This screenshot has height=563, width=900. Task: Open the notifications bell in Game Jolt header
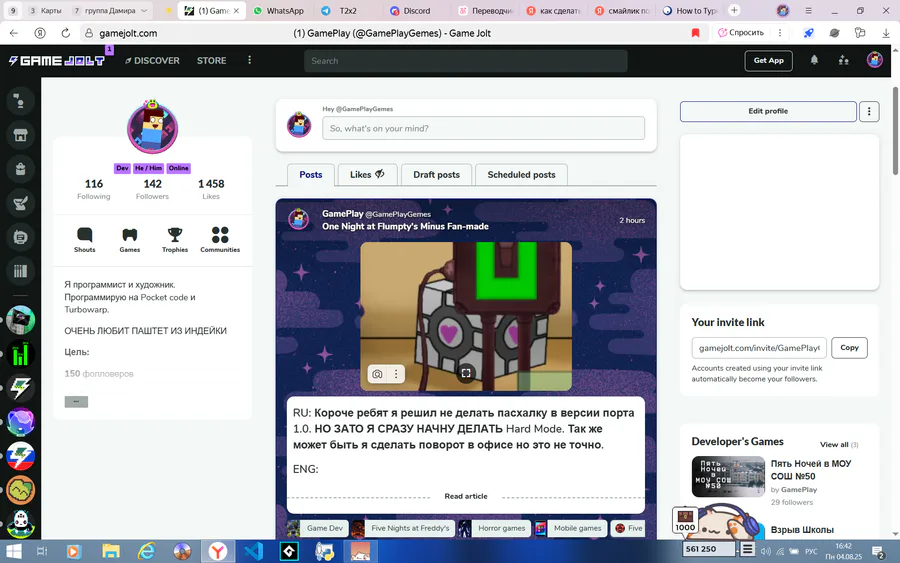[x=814, y=60]
